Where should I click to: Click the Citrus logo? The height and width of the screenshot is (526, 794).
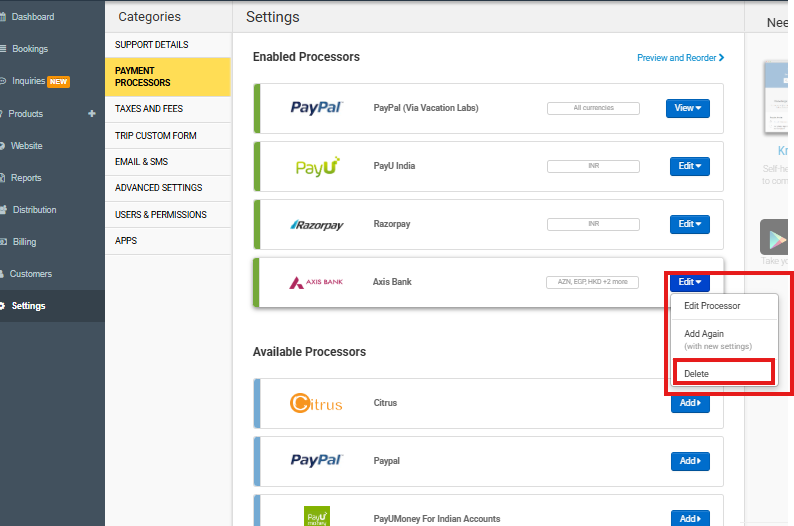(x=316, y=404)
